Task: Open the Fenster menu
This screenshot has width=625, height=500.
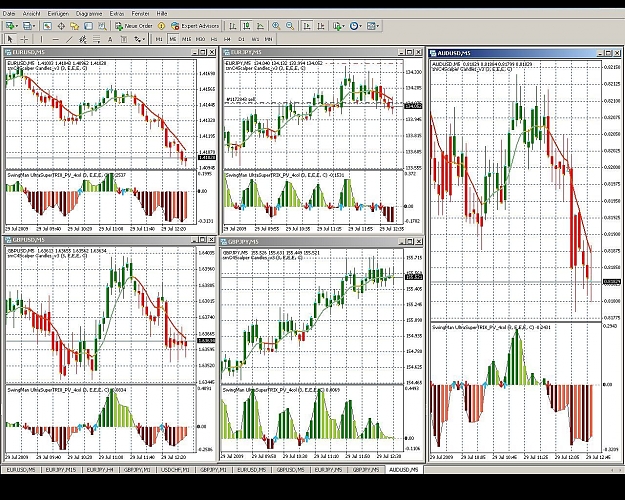Action: (140, 14)
